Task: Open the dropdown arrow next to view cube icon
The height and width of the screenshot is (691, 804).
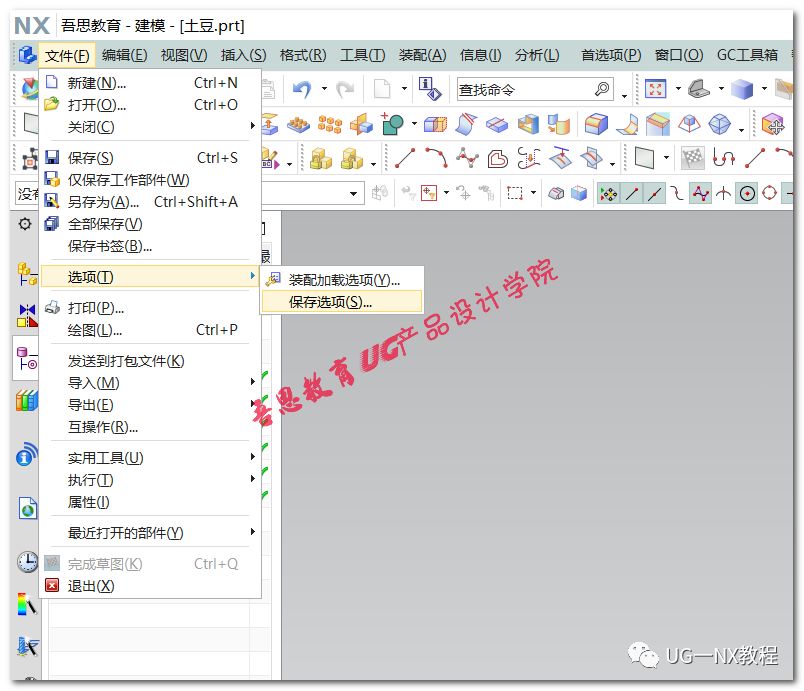Action: tap(763, 87)
